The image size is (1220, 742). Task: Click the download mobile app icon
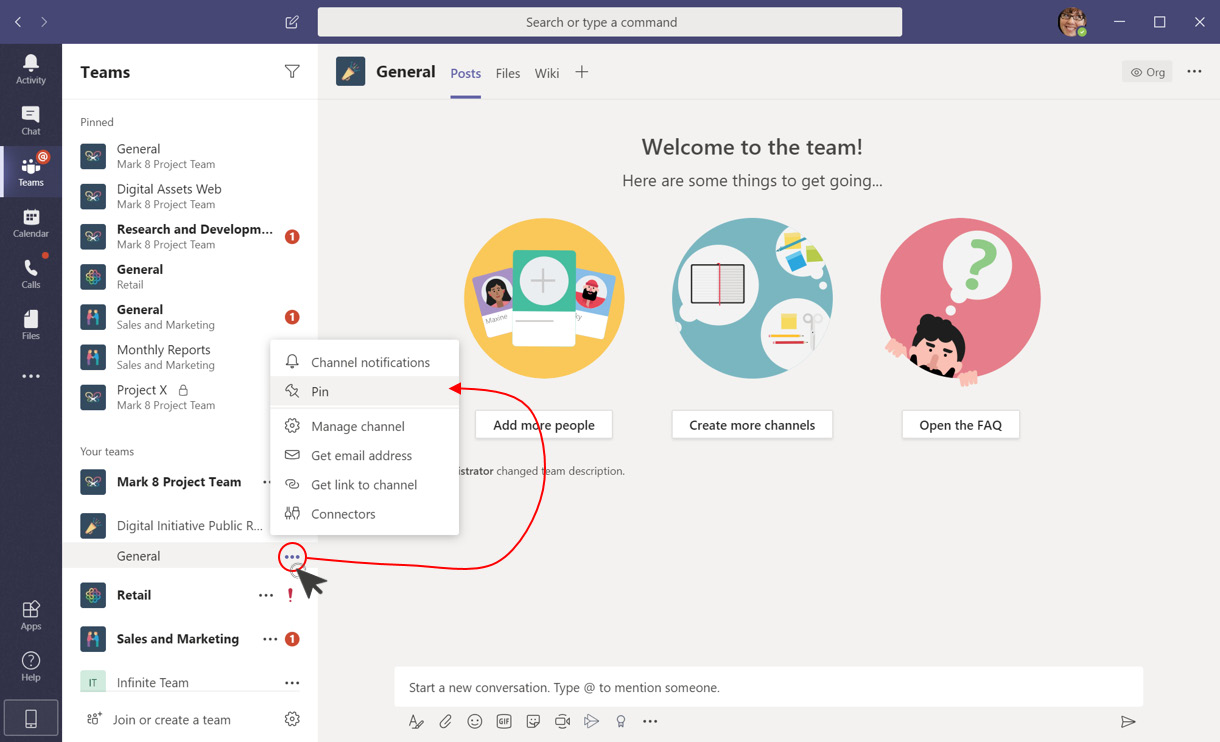point(31,719)
